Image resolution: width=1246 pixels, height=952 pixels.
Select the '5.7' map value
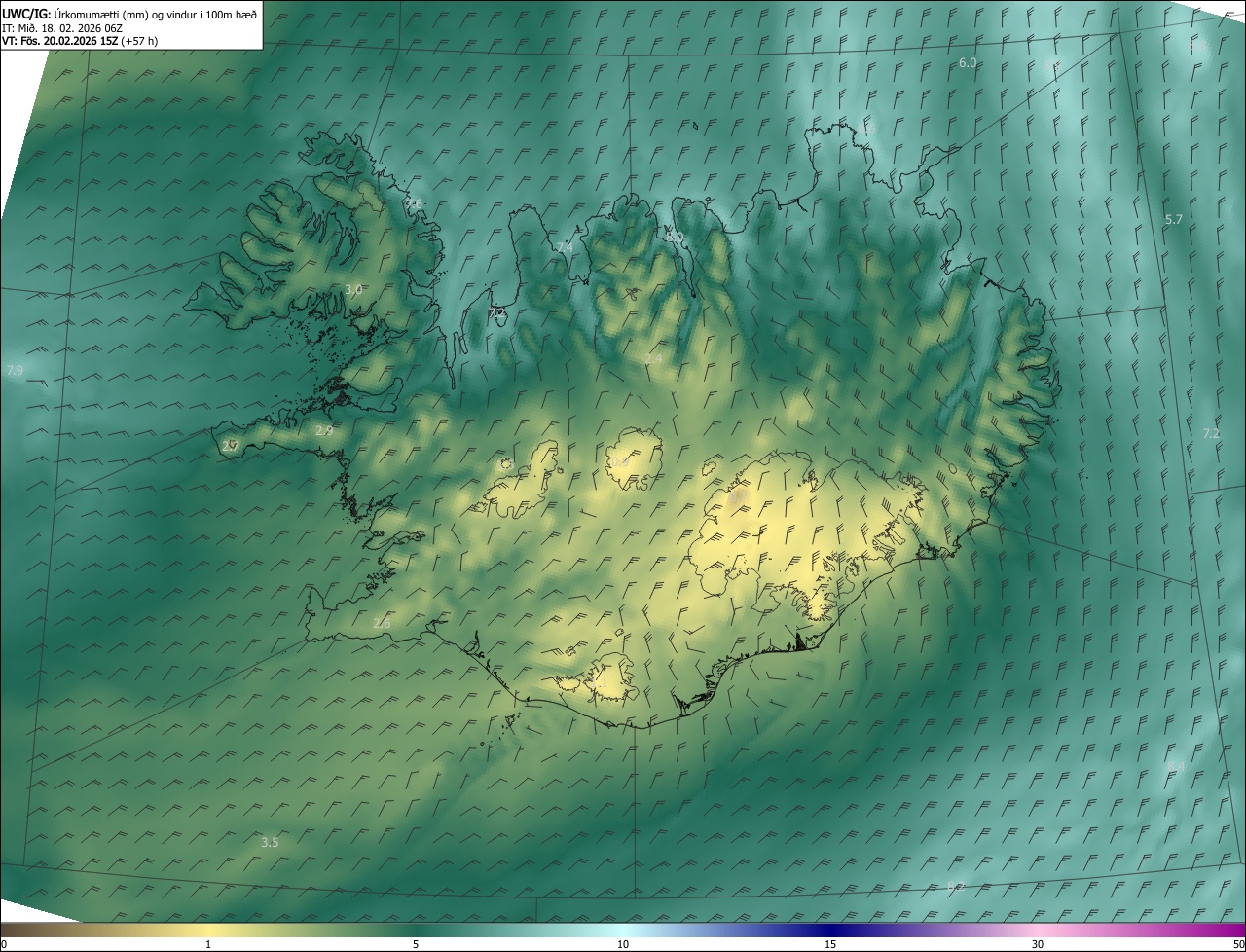(1174, 220)
